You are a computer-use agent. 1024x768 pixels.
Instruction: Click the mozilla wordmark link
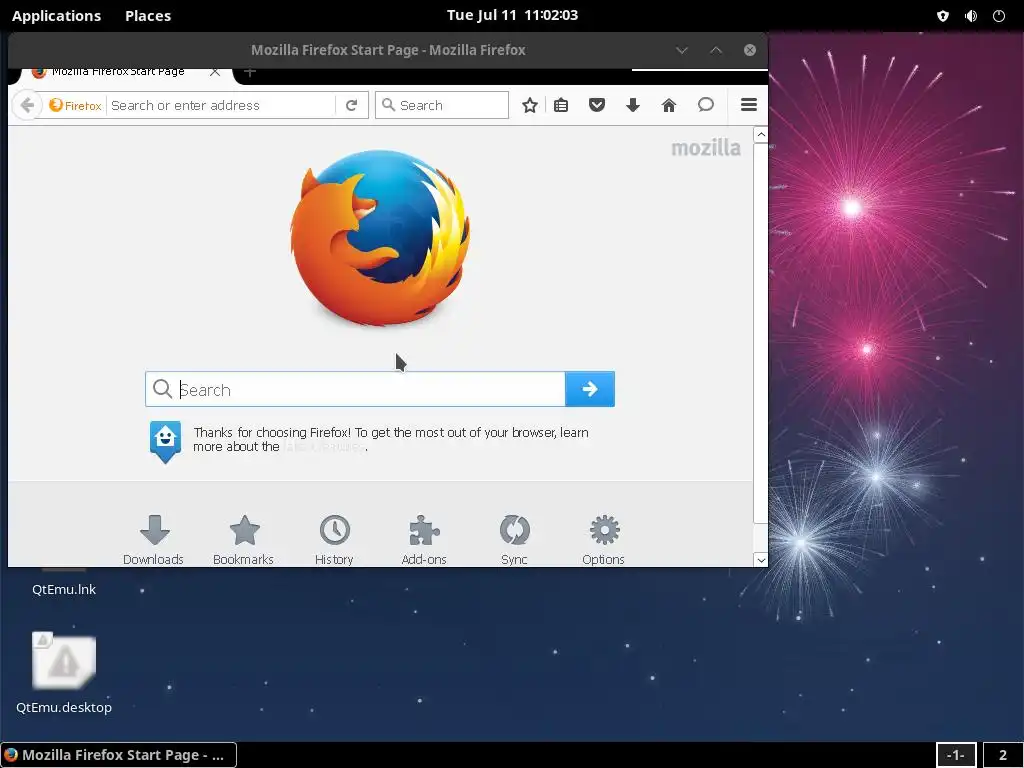pyautogui.click(x=706, y=148)
